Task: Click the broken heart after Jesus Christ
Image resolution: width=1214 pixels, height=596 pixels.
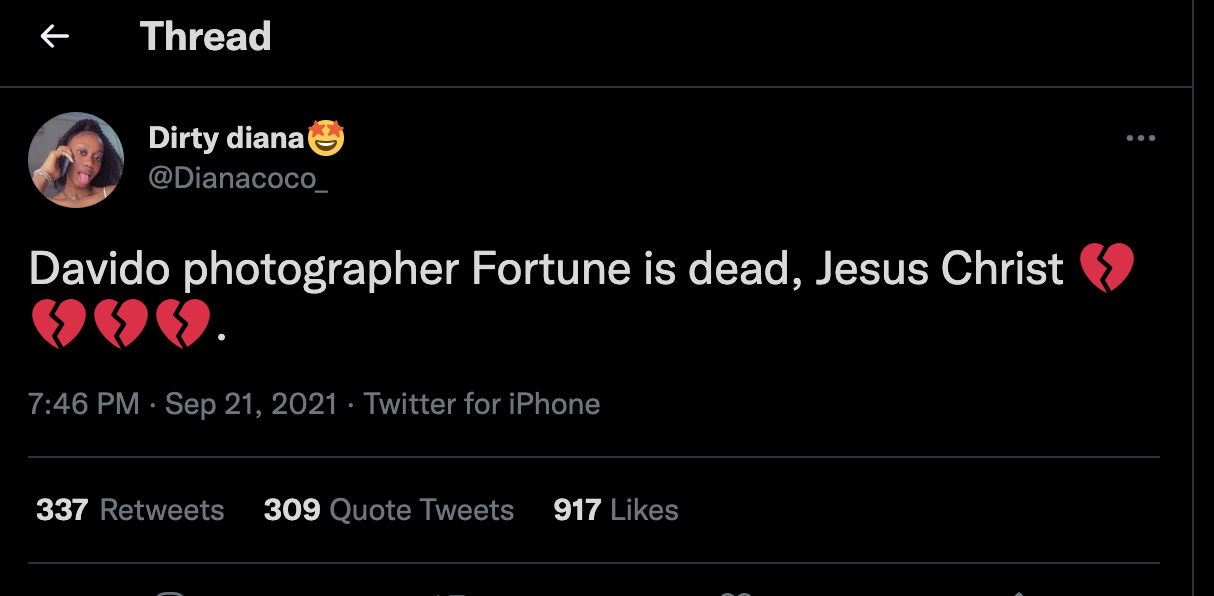Action: (1107, 268)
